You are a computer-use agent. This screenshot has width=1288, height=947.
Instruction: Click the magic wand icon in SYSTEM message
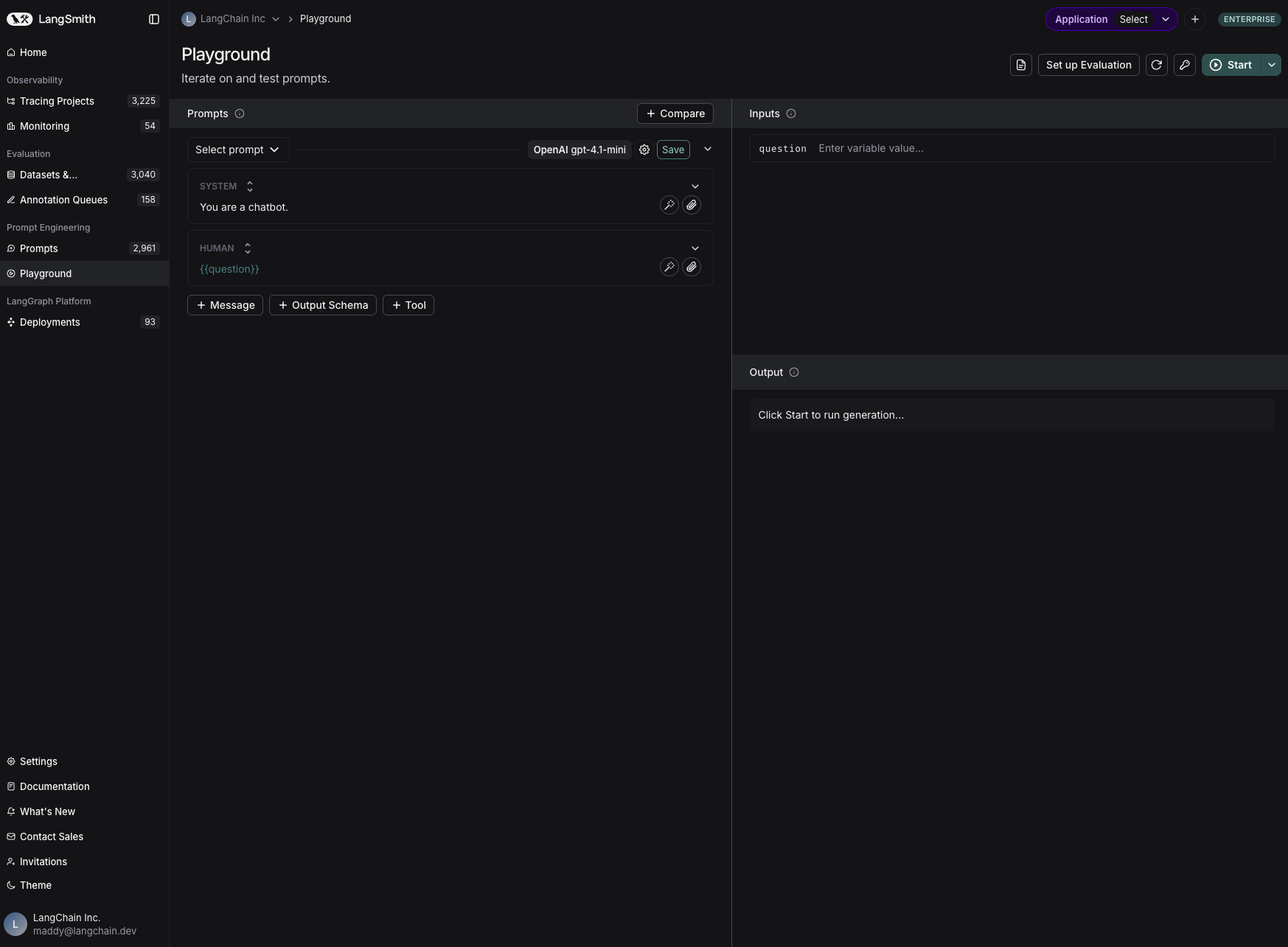pos(669,206)
